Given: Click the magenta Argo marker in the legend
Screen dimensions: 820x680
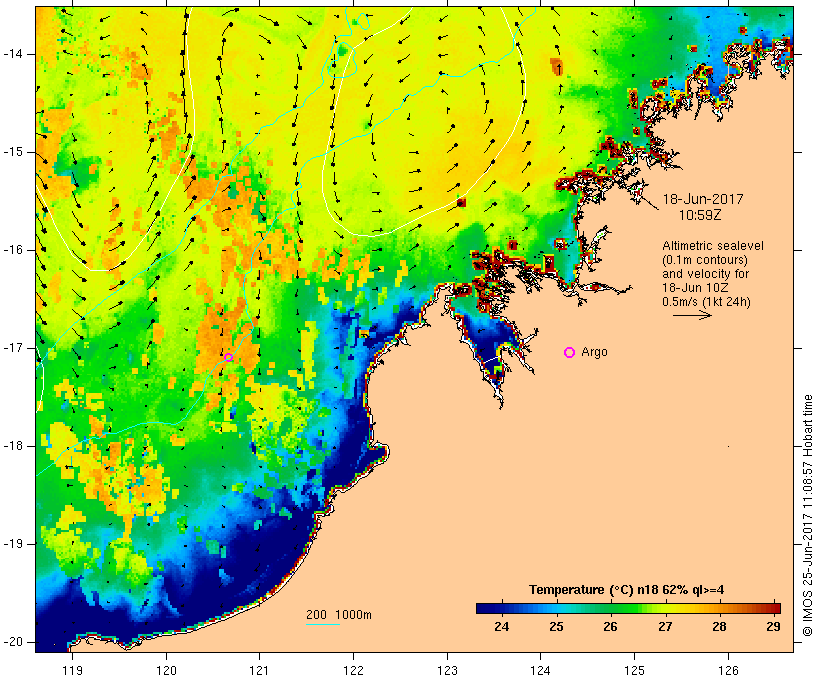Looking at the screenshot, I should [570, 353].
